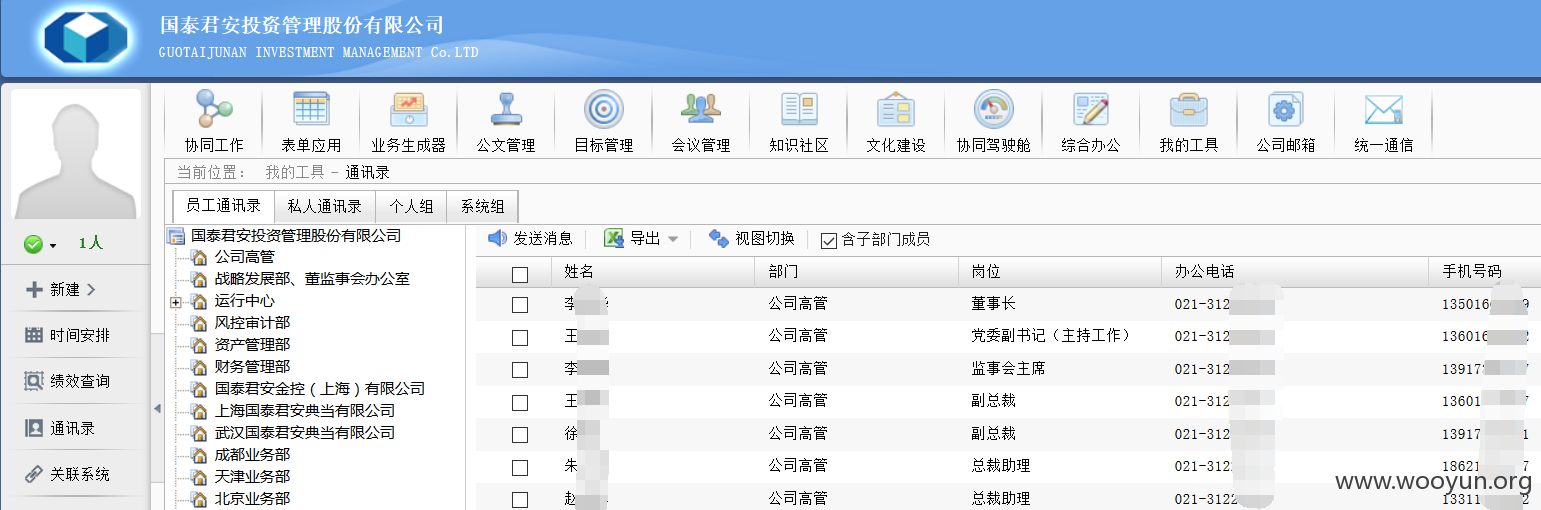Screen dimensions: 1541x510
Task: Check the first 总裁助理 row checkbox
Action: (520, 467)
